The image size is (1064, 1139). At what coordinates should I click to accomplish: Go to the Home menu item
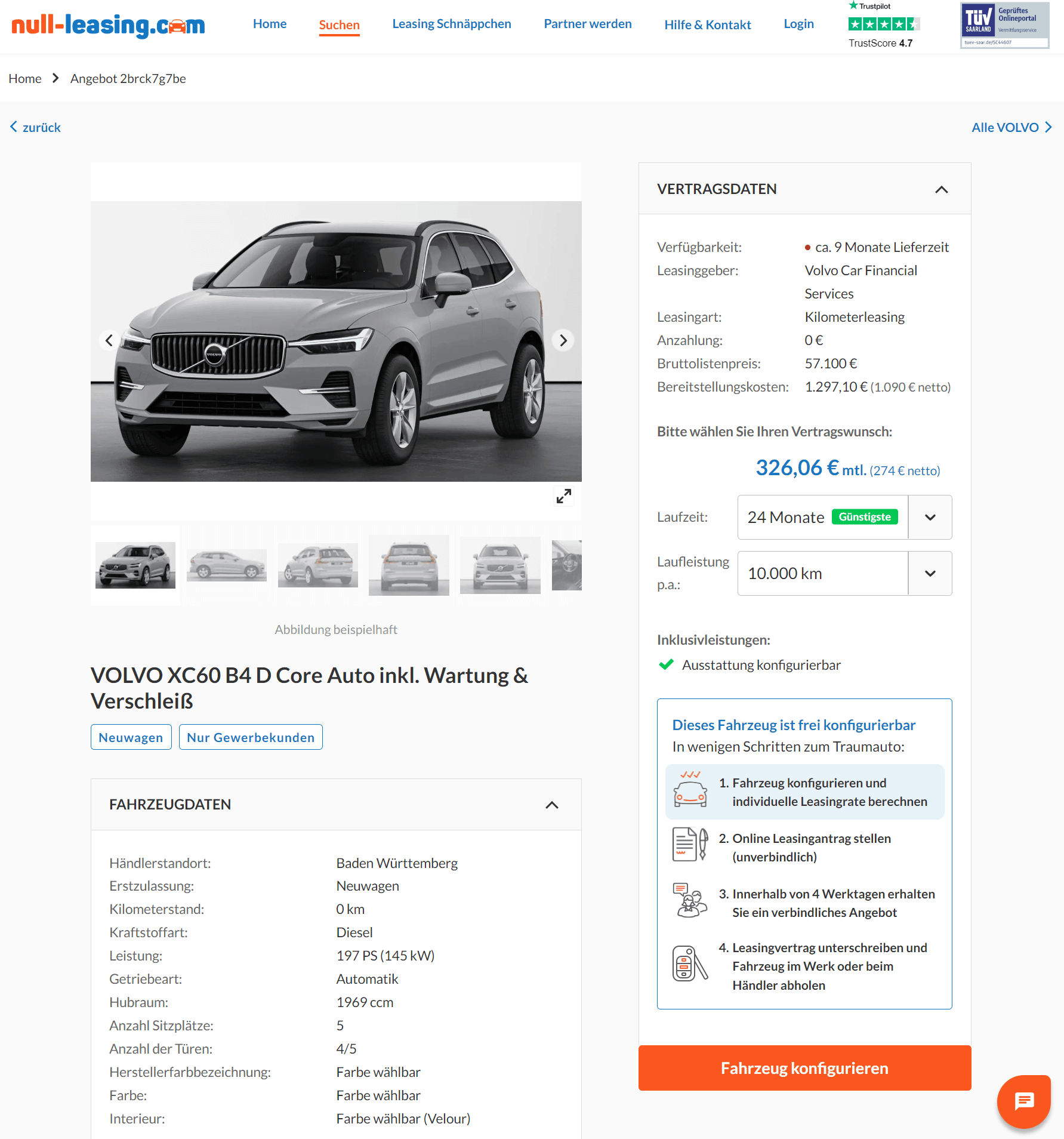click(x=270, y=24)
